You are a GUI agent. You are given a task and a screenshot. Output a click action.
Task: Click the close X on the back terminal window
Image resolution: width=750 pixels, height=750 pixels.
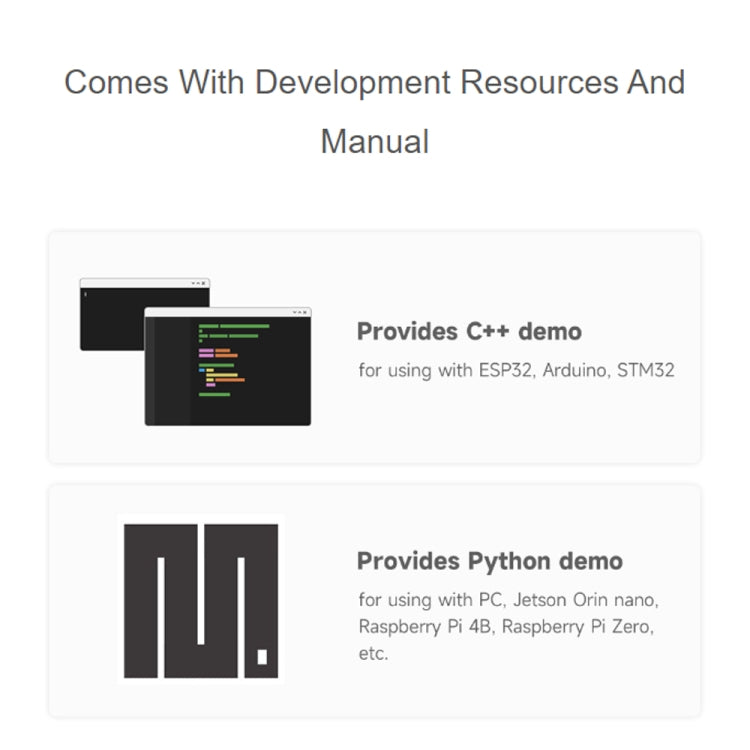[204, 284]
